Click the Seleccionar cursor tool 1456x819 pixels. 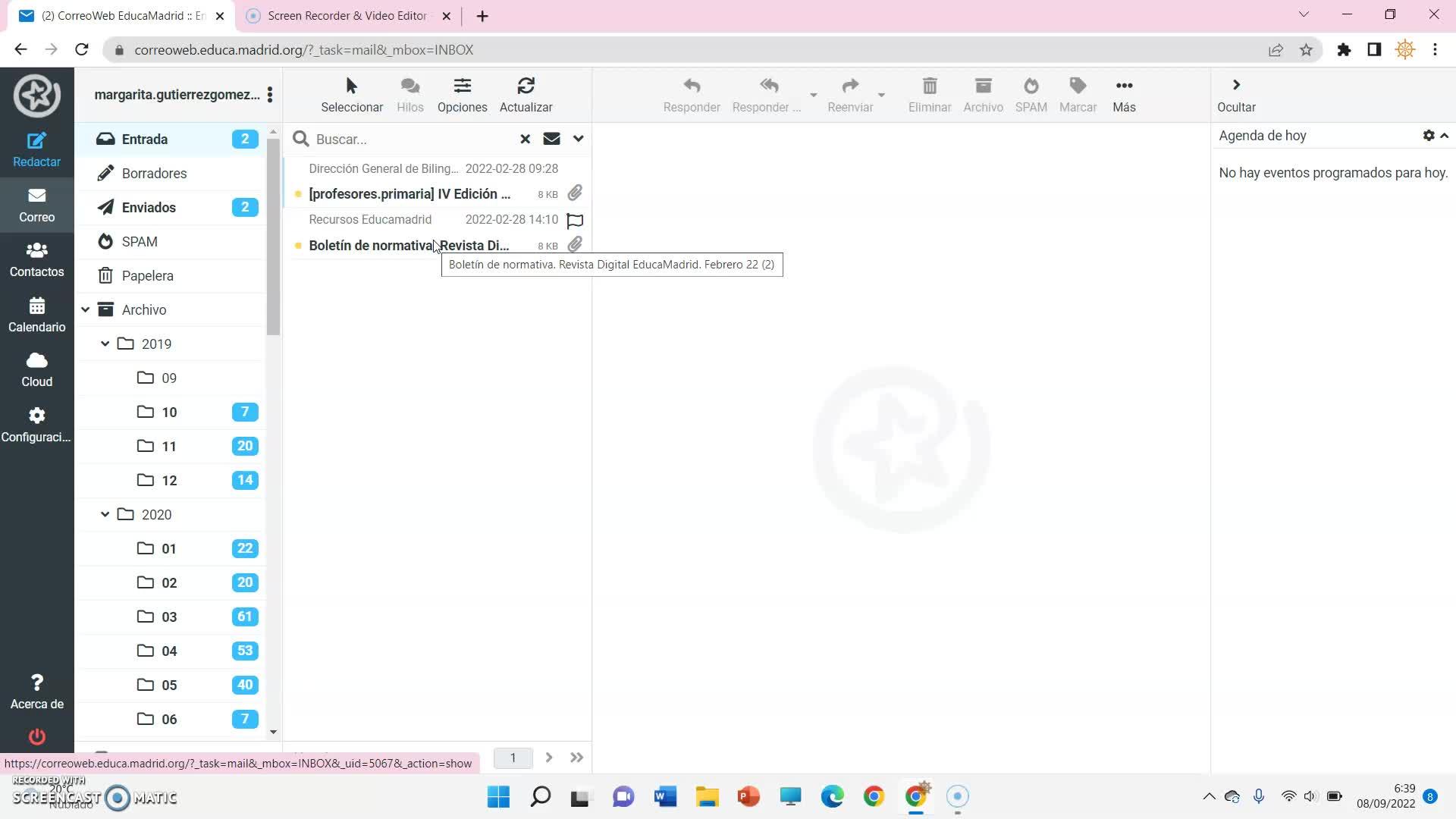[351, 86]
